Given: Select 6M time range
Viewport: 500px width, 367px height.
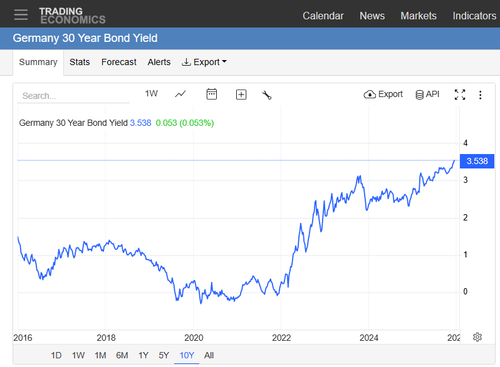Looking at the screenshot, I should tap(122, 355).
